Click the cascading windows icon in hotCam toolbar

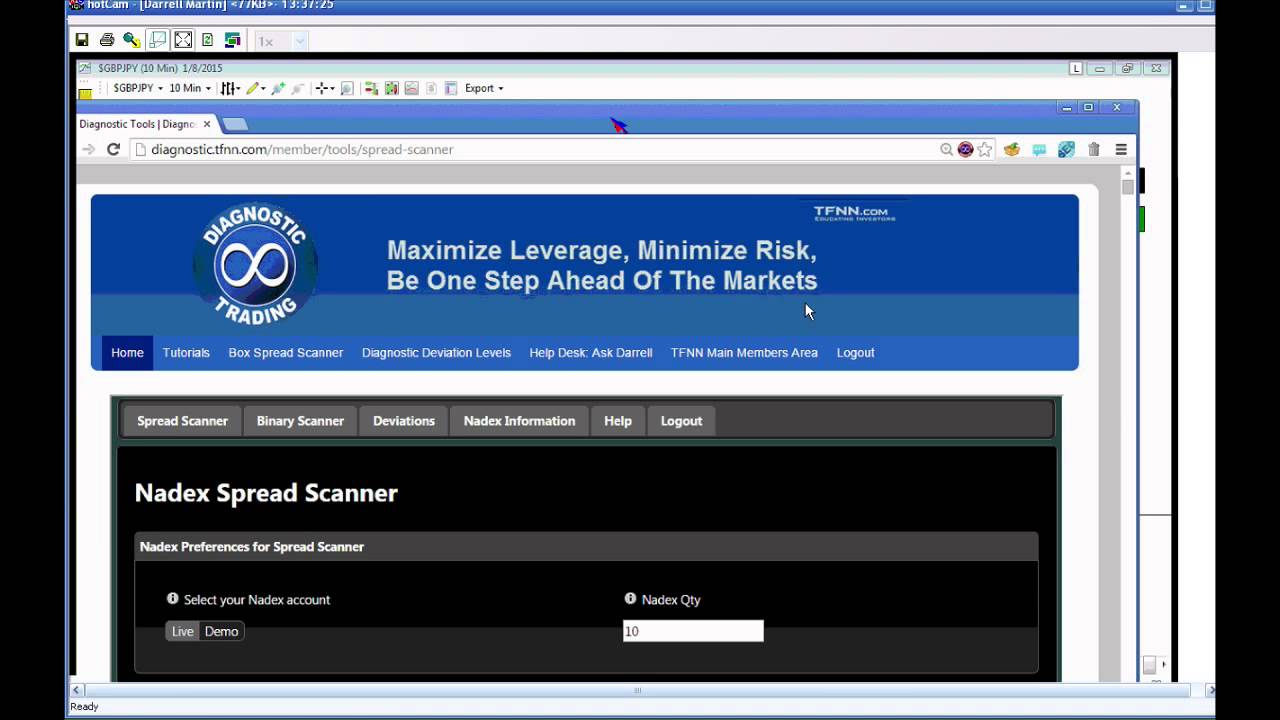pos(233,40)
